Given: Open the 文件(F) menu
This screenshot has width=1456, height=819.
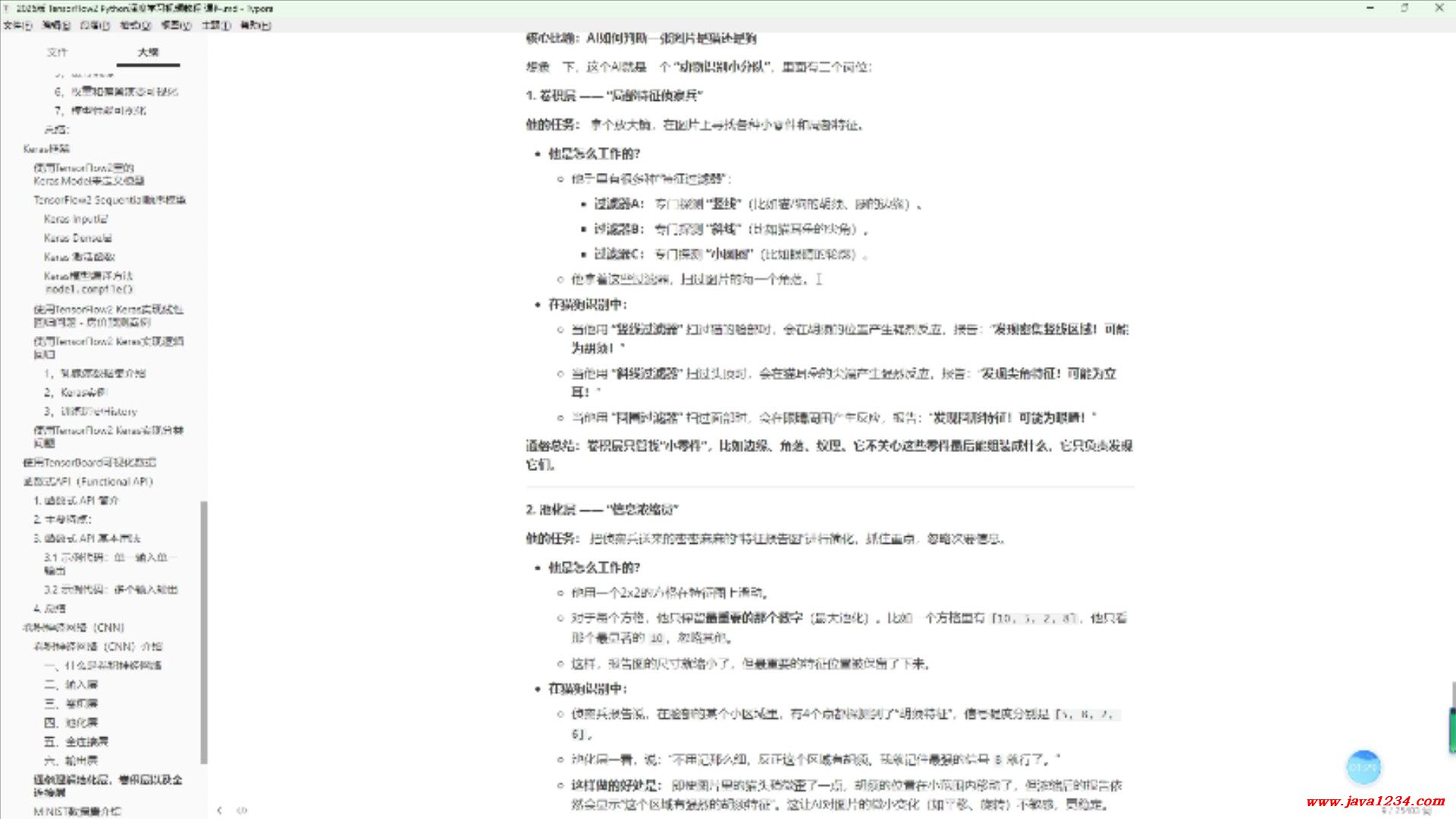Looking at the screenshot, I should [x=17, y=25].
